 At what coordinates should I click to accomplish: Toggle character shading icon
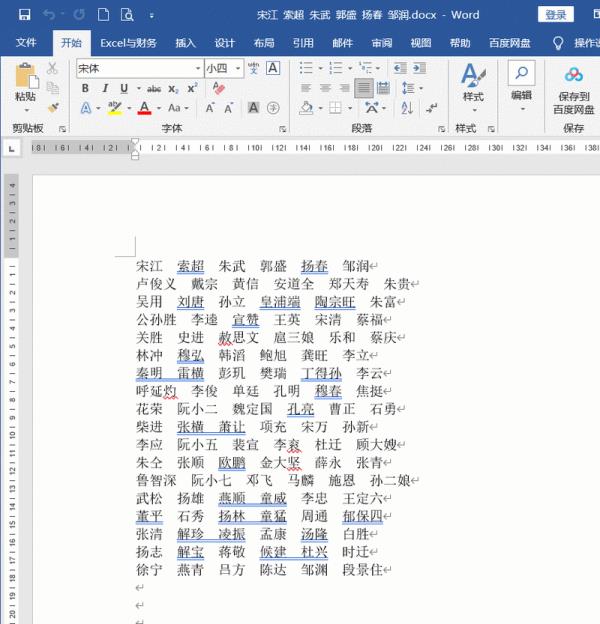253,108
